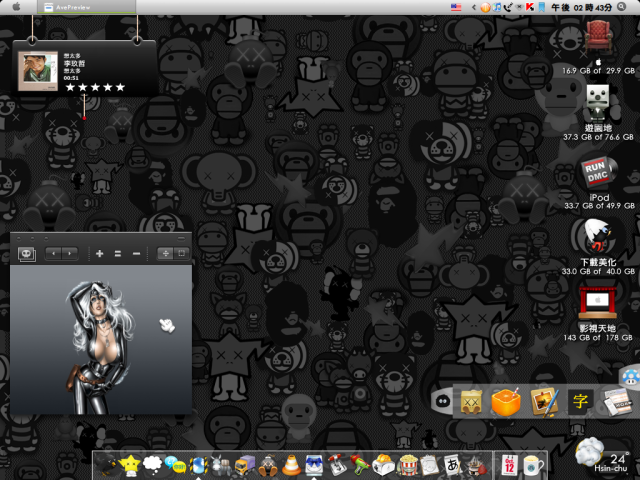Select the move tool in preview toolbar
This screenshot has height=480, width=640.
[x=166, y=253]
